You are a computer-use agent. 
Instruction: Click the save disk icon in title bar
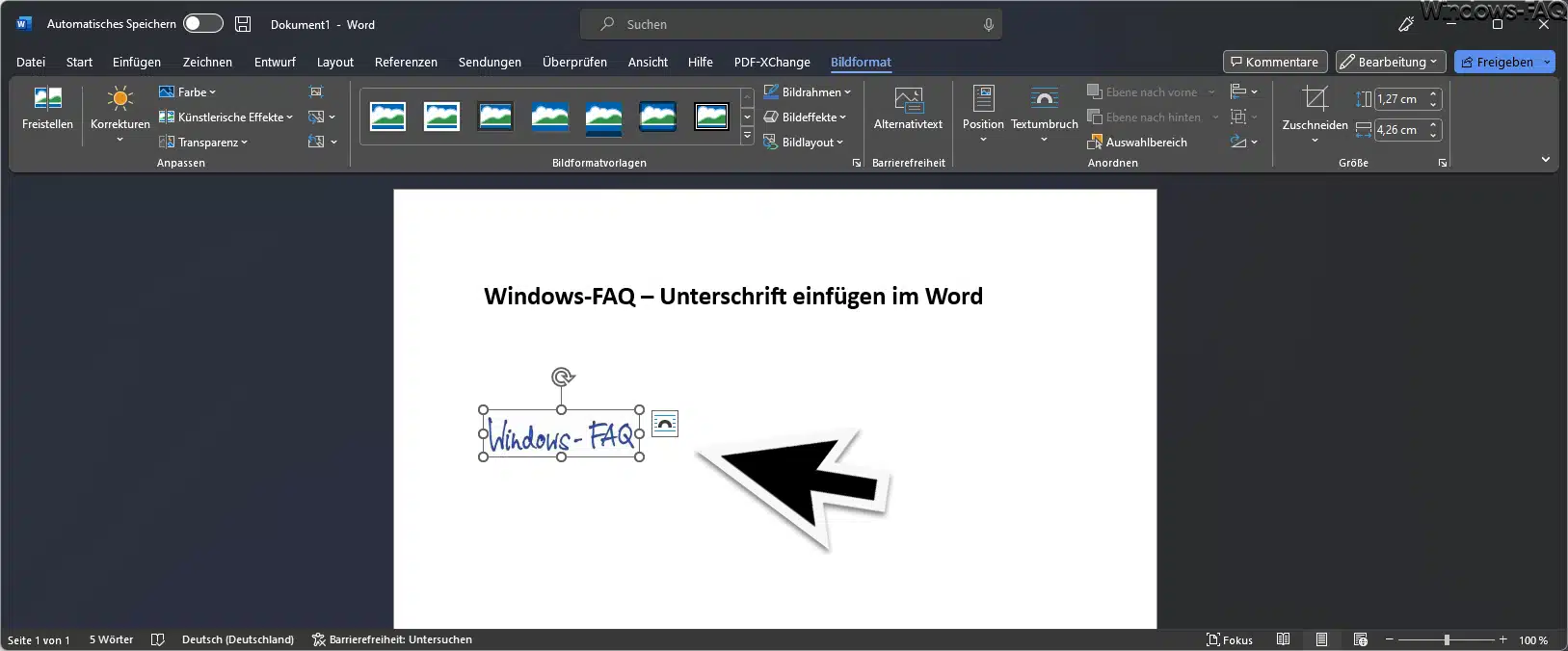243,24
